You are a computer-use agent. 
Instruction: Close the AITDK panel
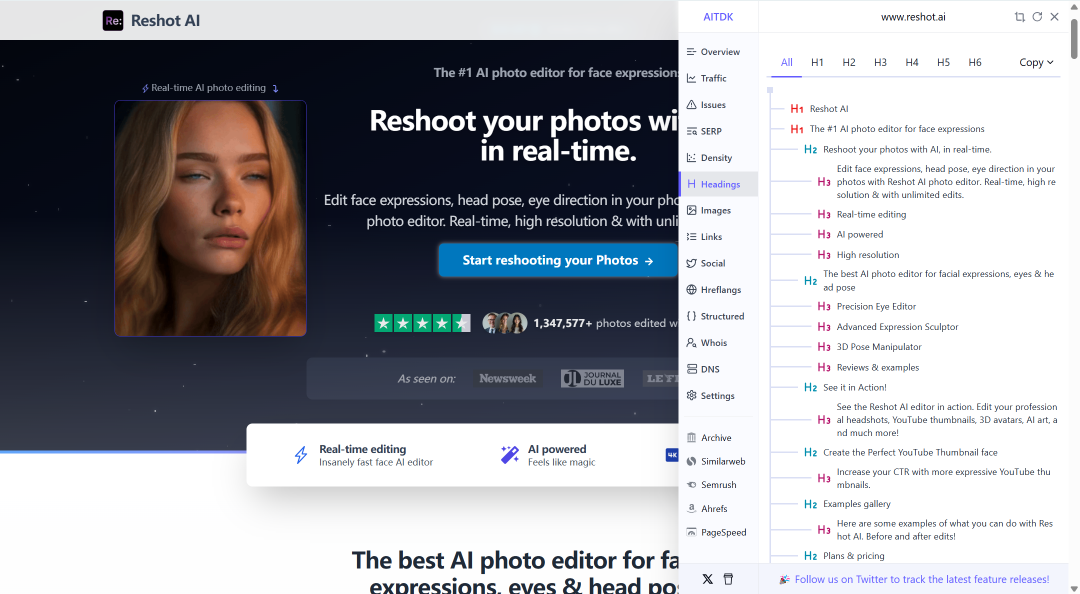pyautogui.click(x=1055, y=17)
